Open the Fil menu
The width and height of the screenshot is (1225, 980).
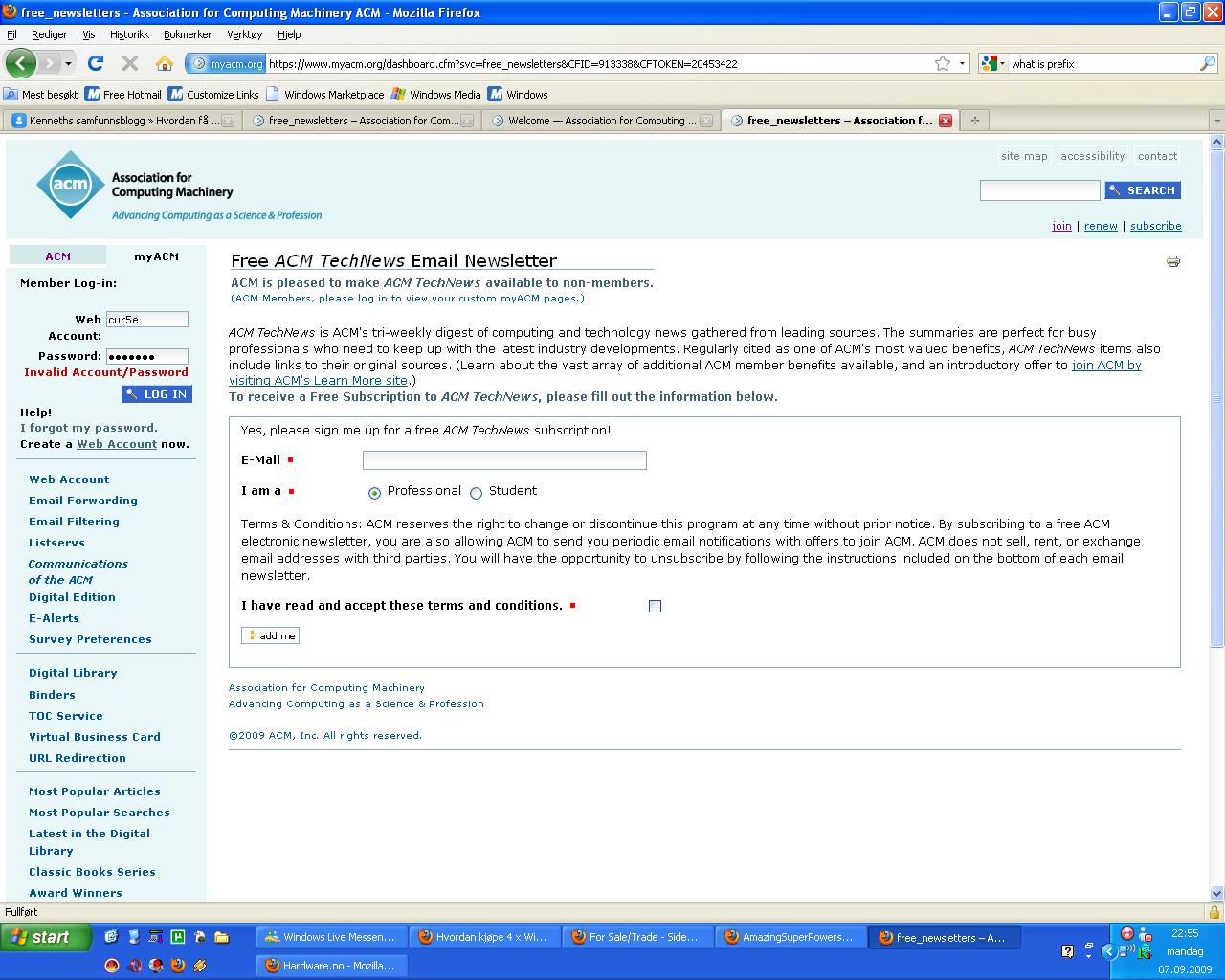[12, 34]
